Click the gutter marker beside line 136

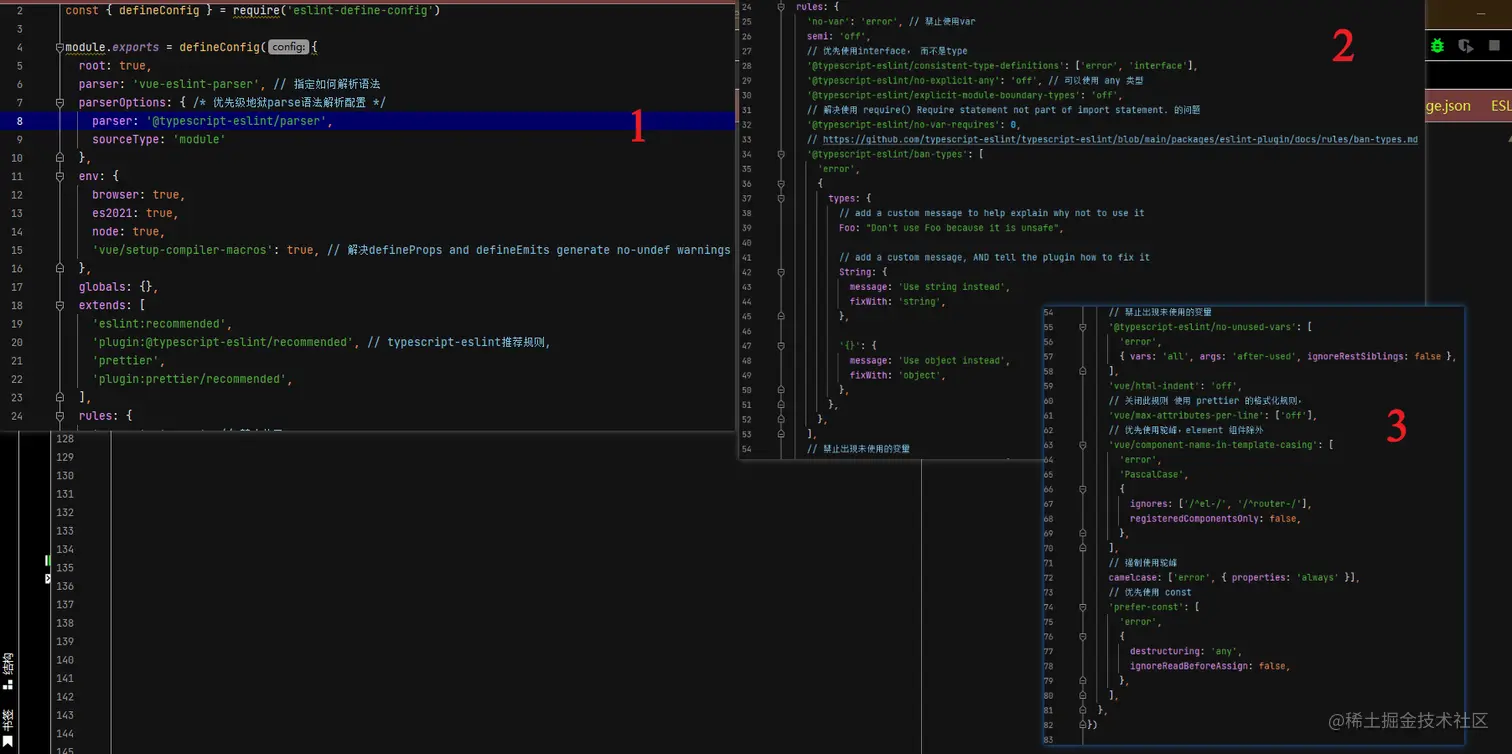(48, 579)
